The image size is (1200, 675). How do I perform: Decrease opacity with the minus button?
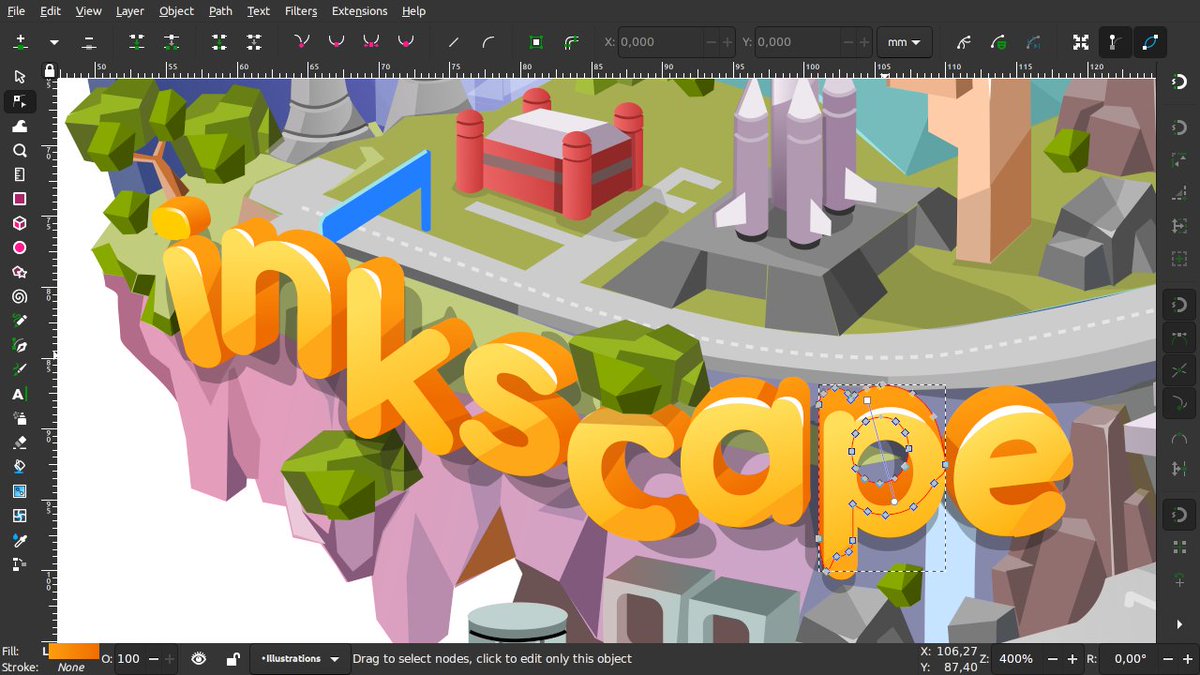[x=152, y=659]
